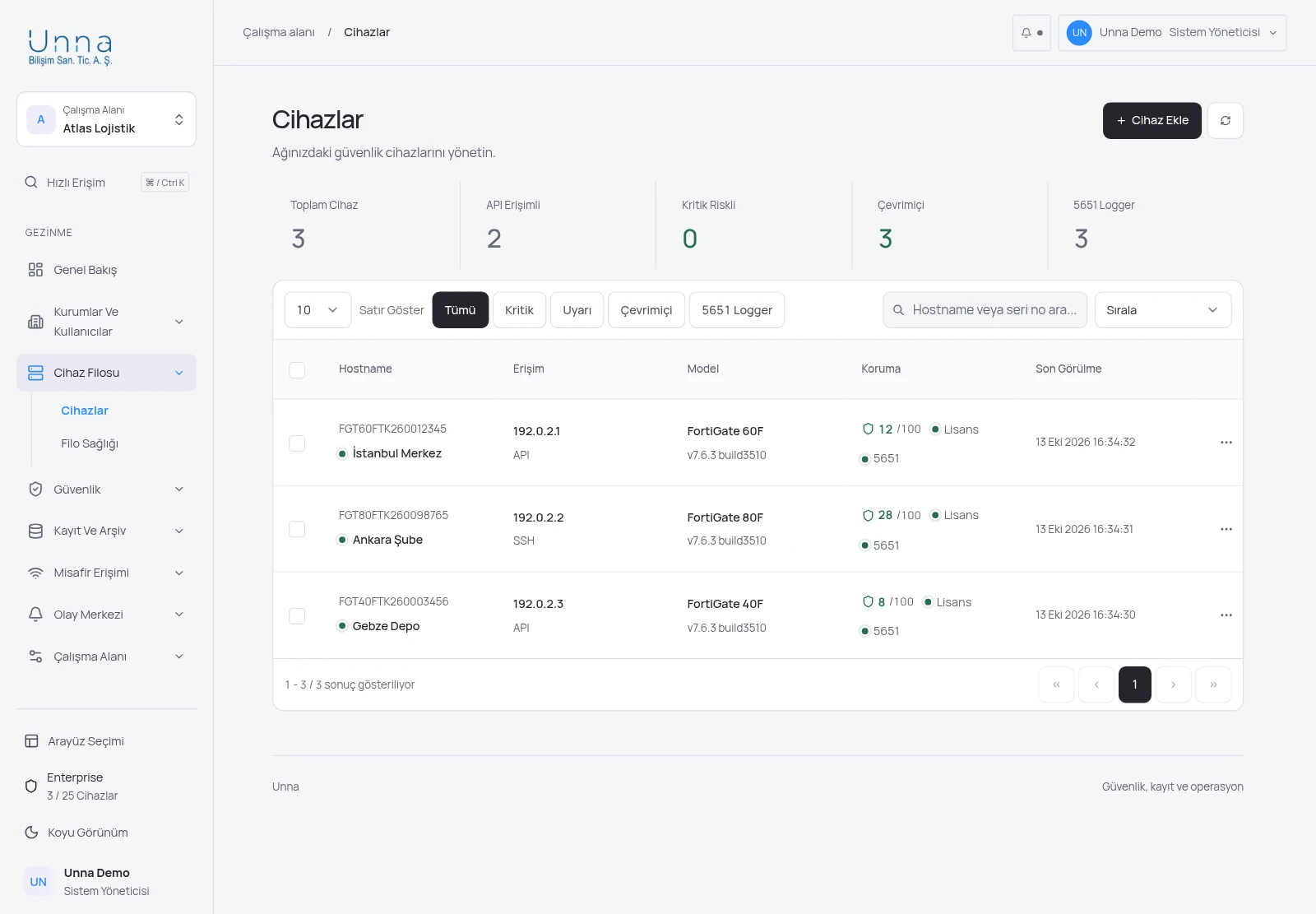
Task: Click the Genel Bakış dashboard icon
Action: tap(35, 270)
